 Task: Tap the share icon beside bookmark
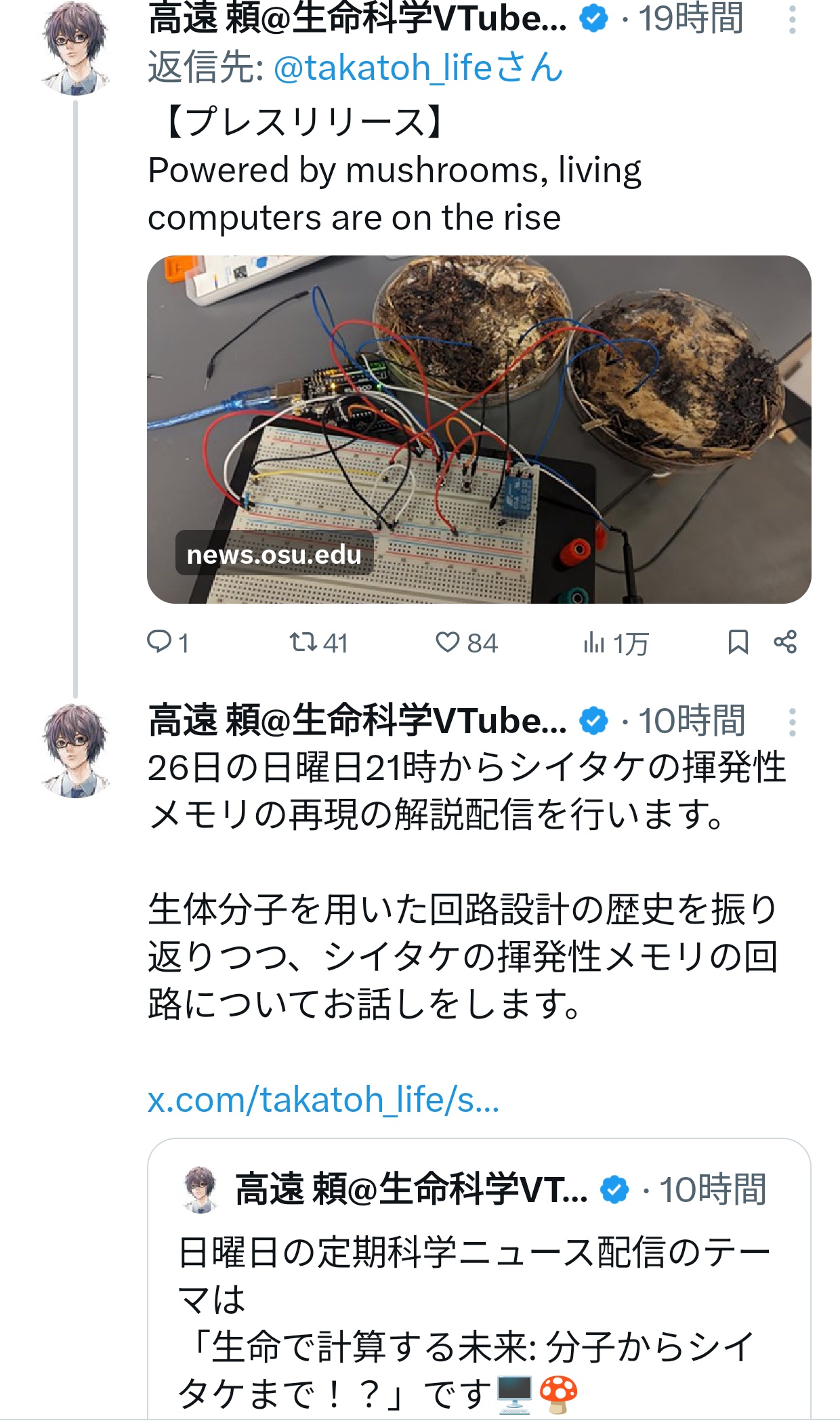(x=785, y=642)
